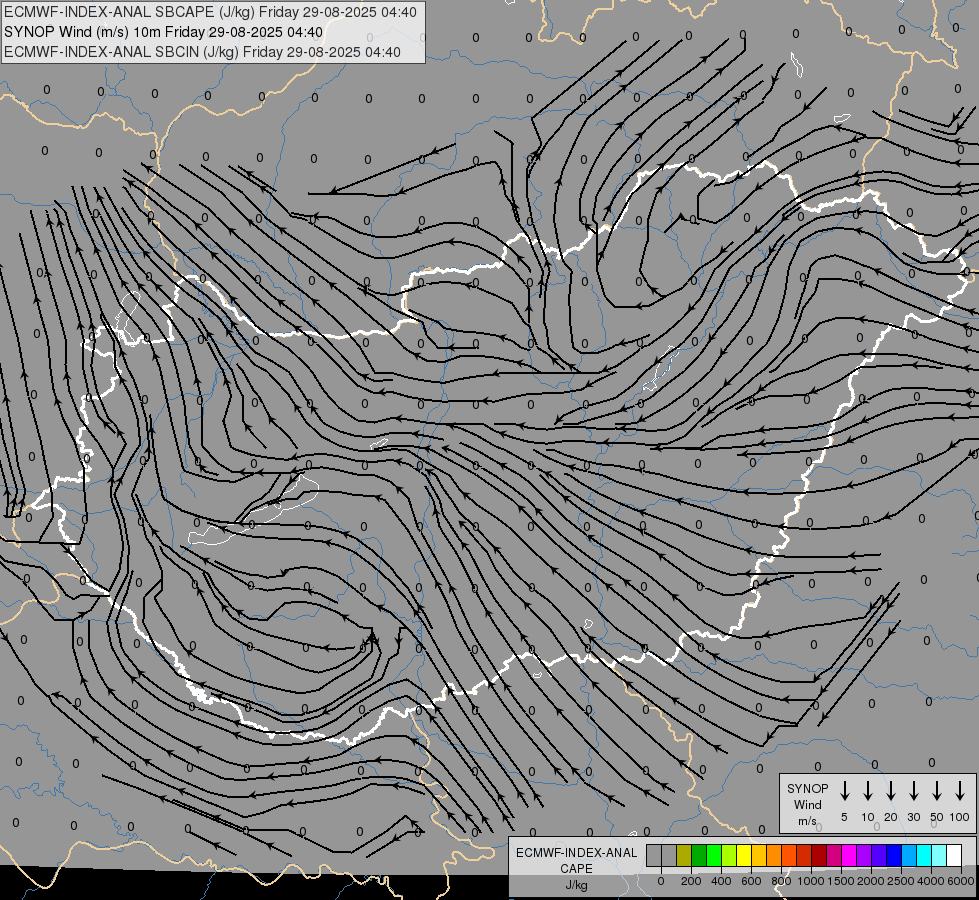
Task: Click the olive swatch in CAPE scale
Action: [684, 855]
